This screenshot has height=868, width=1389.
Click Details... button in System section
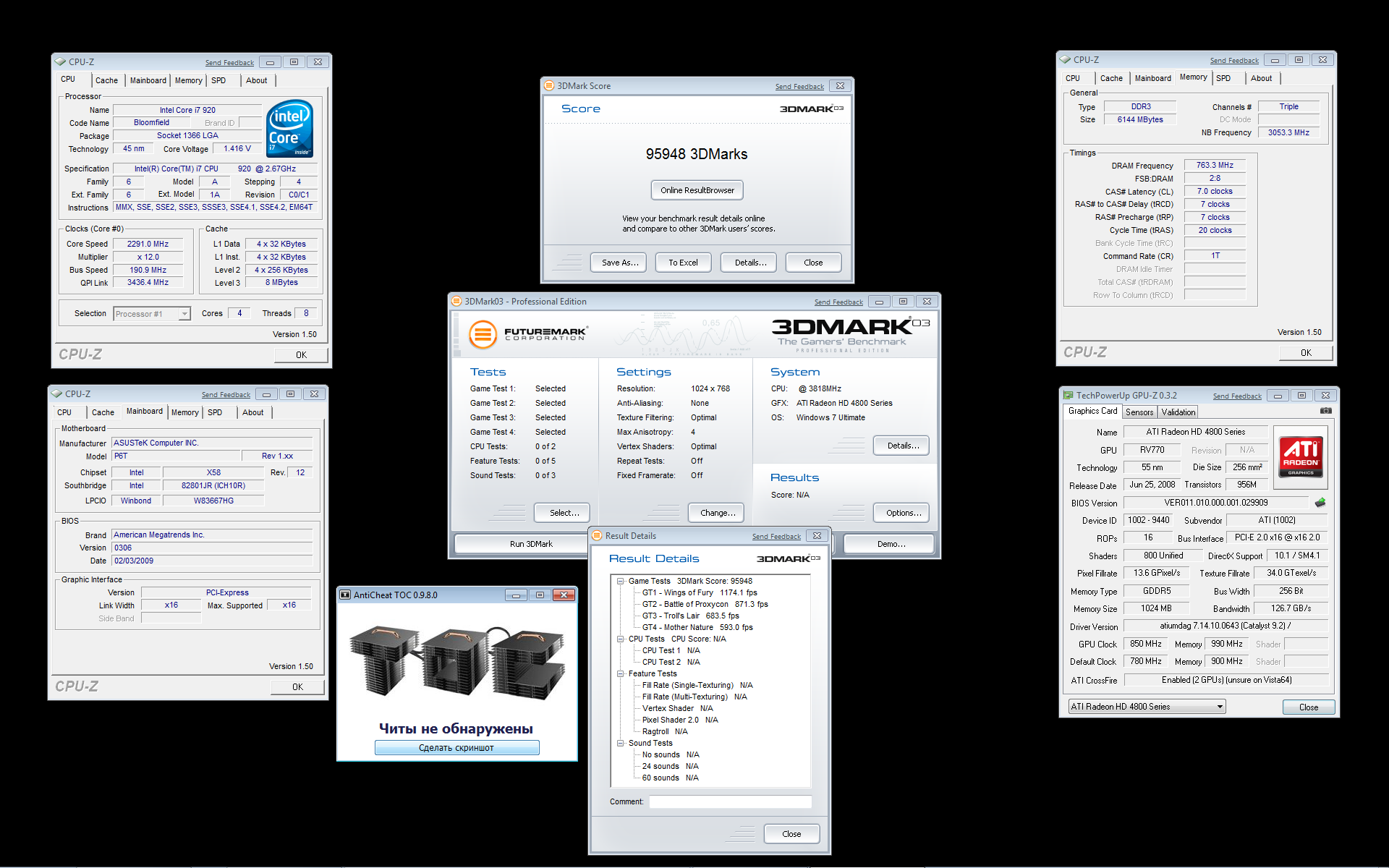click(903, 446)
